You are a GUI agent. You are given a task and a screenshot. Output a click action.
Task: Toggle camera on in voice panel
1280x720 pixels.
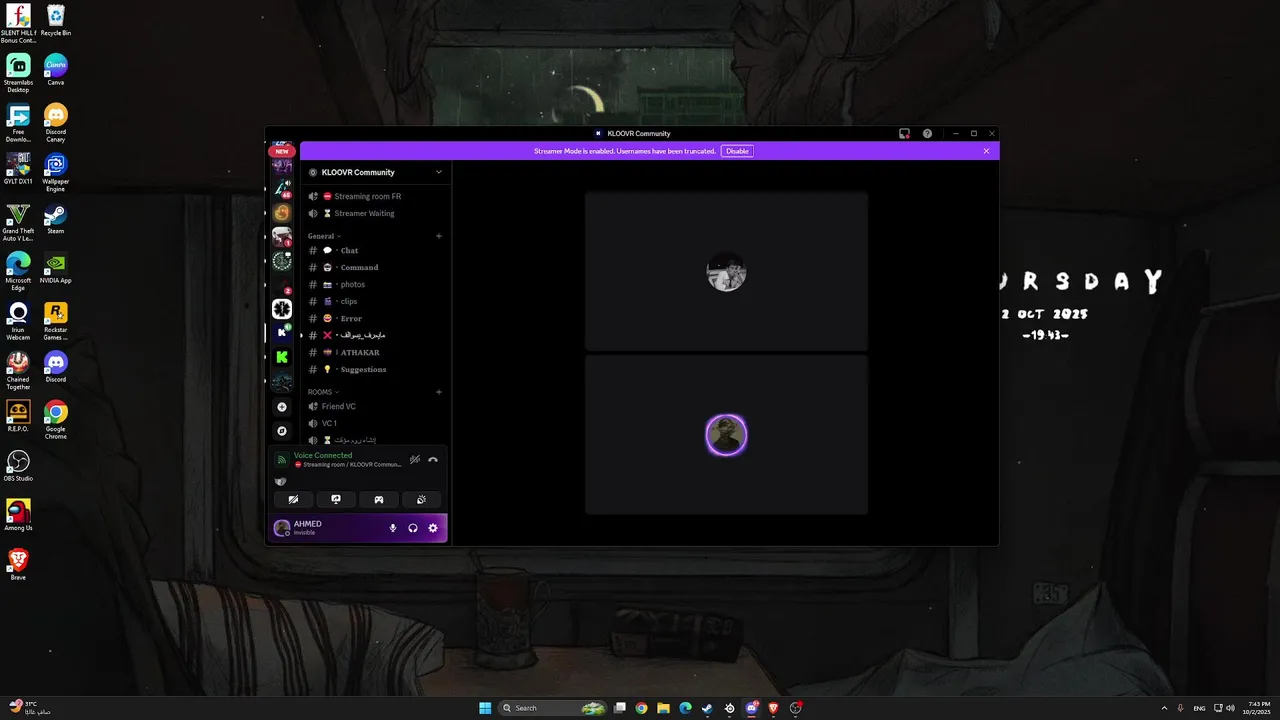click(293, 499)
